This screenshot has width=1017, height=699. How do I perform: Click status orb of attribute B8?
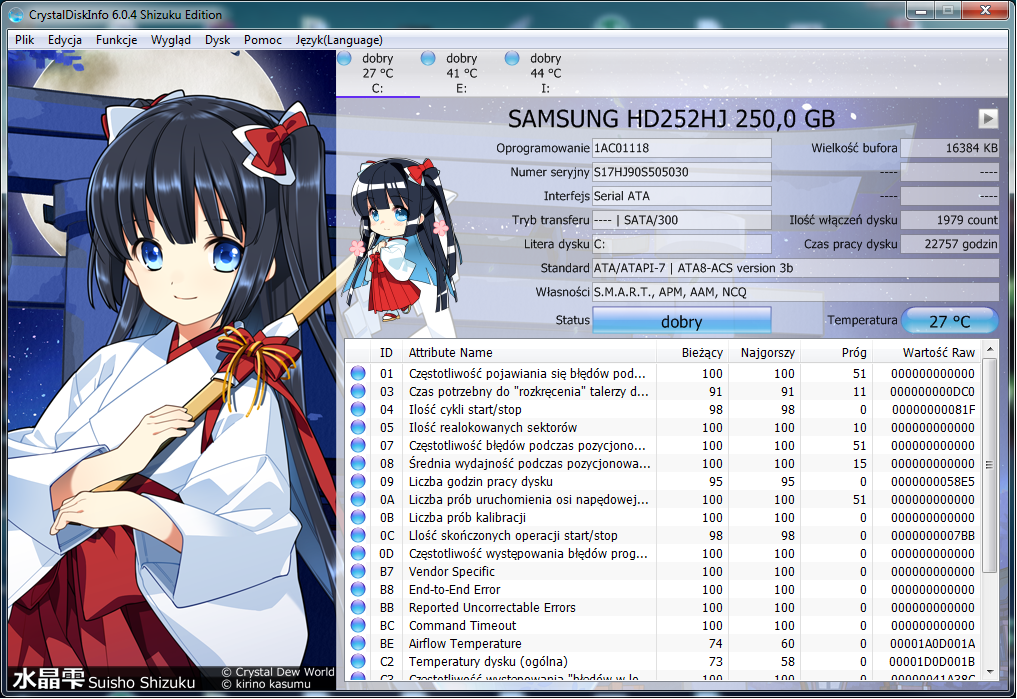click(x=358, y=589)
